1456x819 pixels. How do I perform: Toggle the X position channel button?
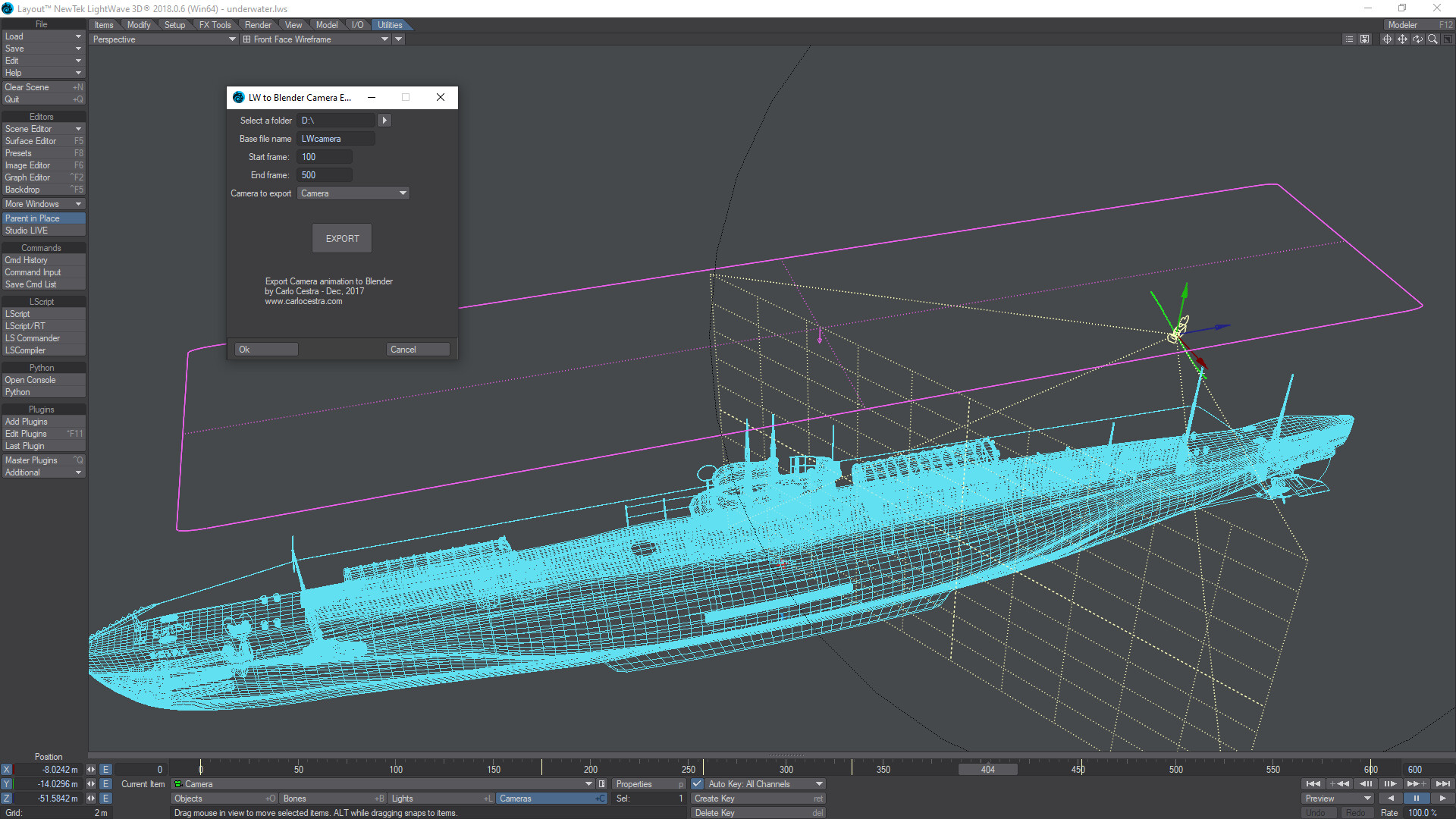click(x=7, y=770)
